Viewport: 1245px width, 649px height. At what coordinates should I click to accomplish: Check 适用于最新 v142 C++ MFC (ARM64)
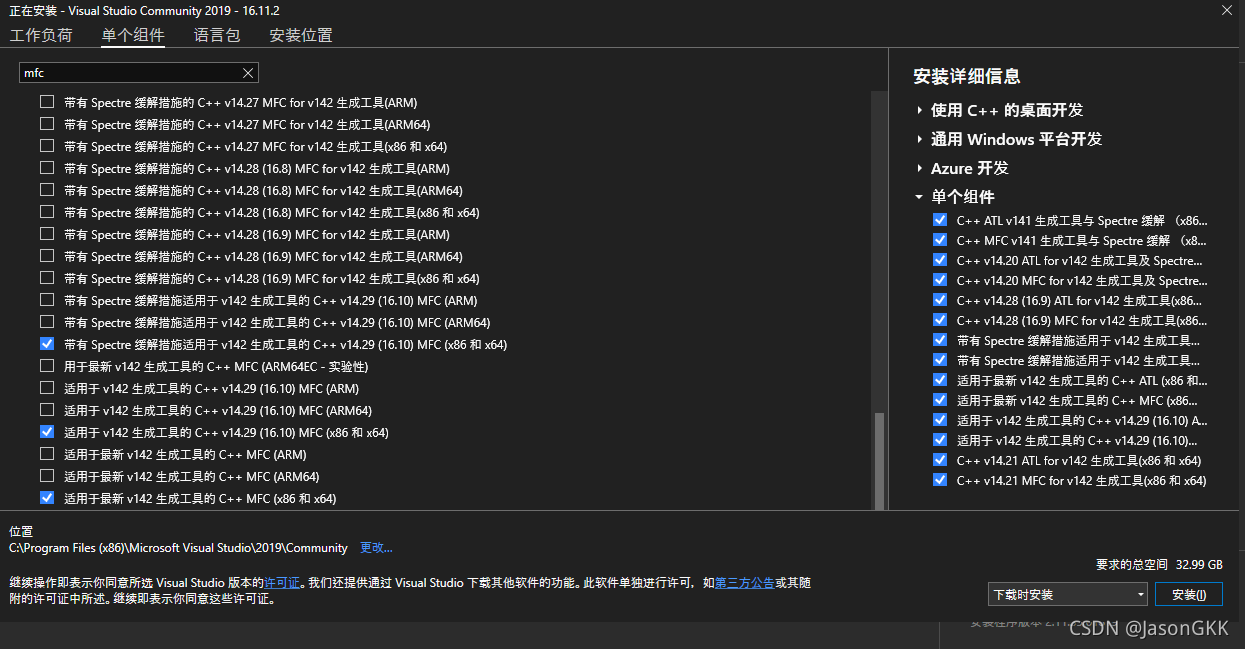[47, 476]
